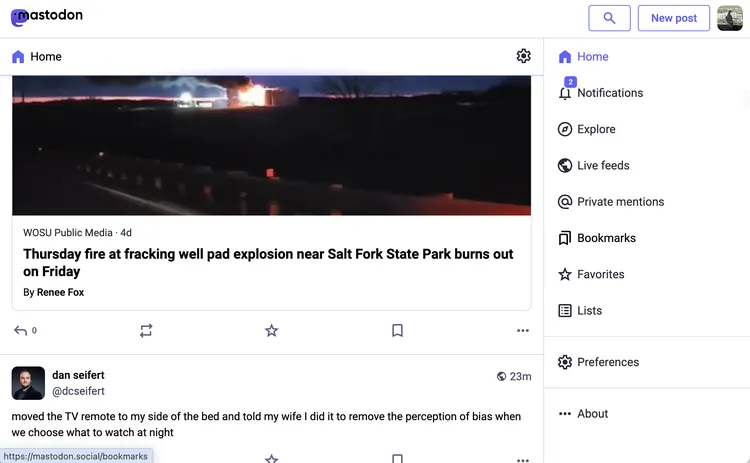Image resolution: width=750 pixels, height=463 pixels.
Task: Open your profile avatar in header
Action: point(730,18)
